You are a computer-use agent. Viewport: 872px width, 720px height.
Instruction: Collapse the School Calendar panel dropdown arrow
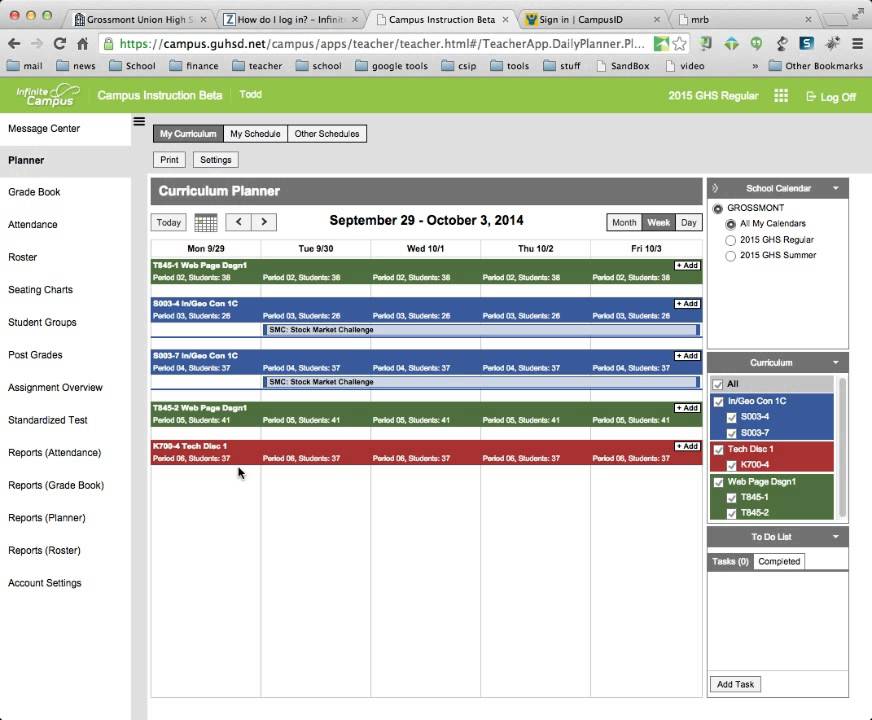pos(836,188)
